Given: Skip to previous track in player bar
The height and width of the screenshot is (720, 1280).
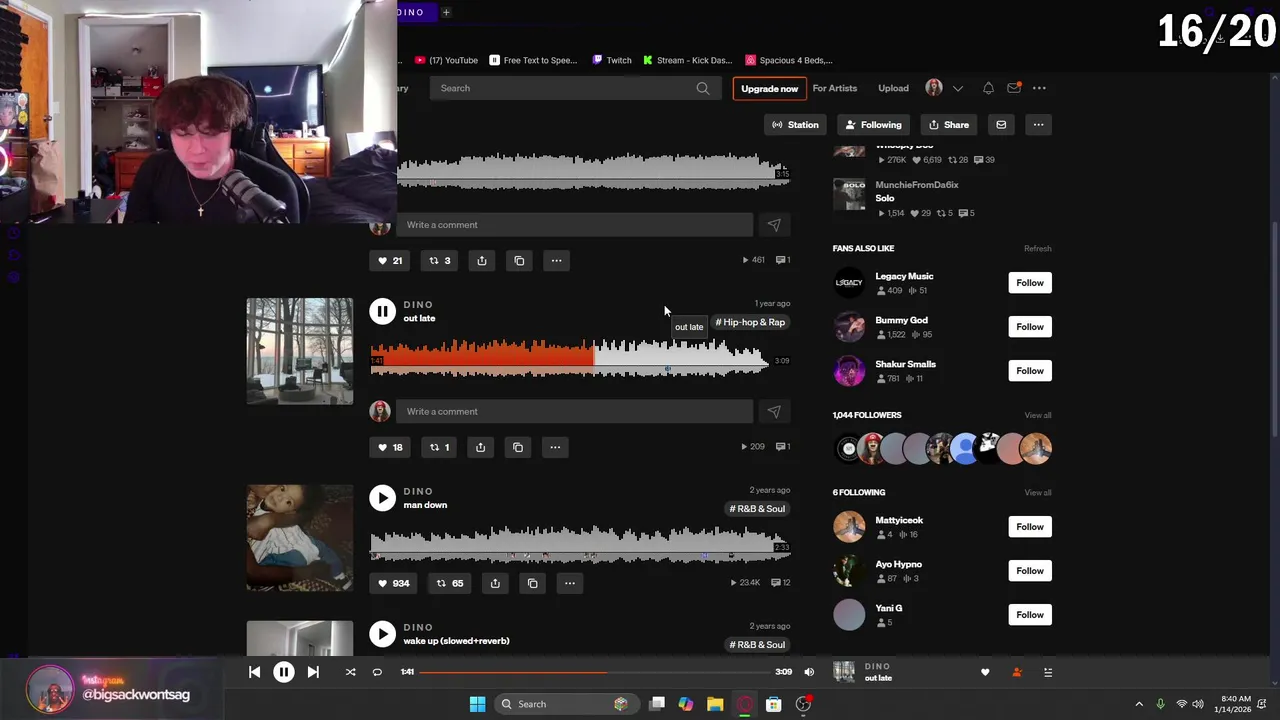Looking at the screenshot, I should (x=254, y=672).
